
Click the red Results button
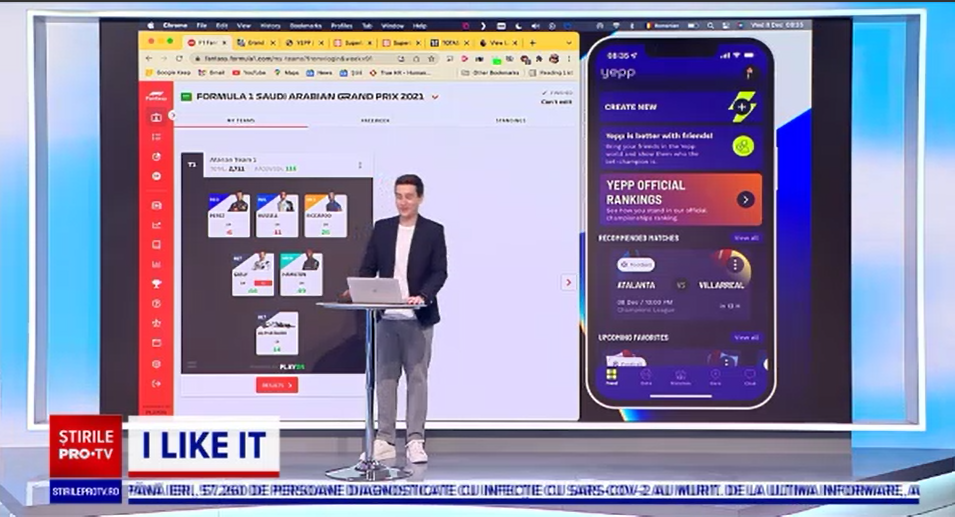coord(276,385)
